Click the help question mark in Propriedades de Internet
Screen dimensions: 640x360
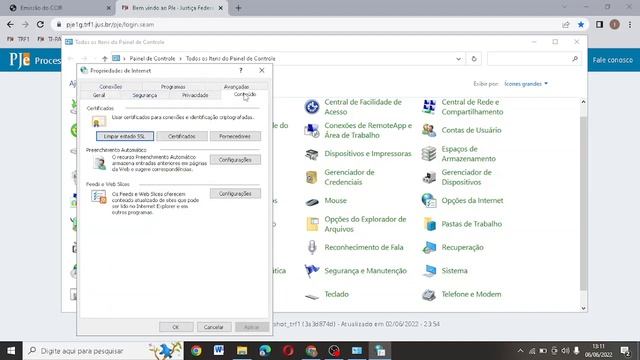[x=241, y=70]
